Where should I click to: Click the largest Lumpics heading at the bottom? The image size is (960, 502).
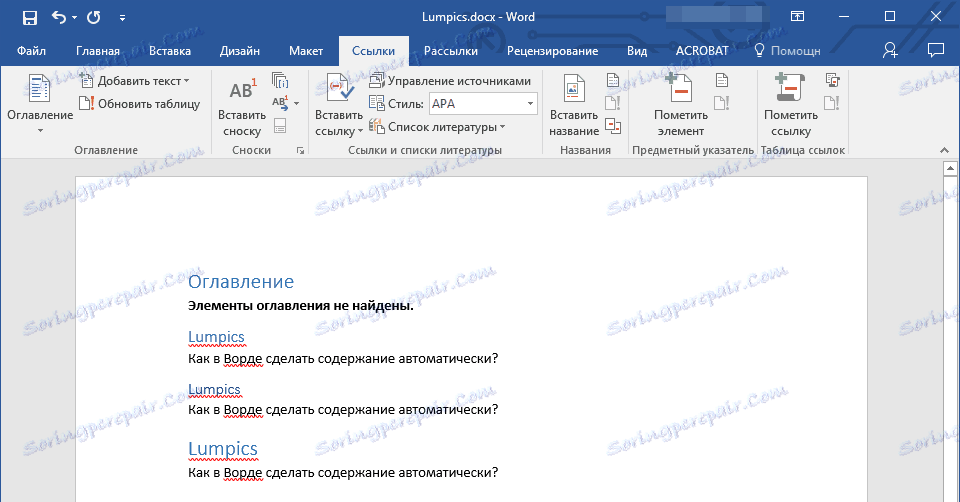[x=223, y=449]
